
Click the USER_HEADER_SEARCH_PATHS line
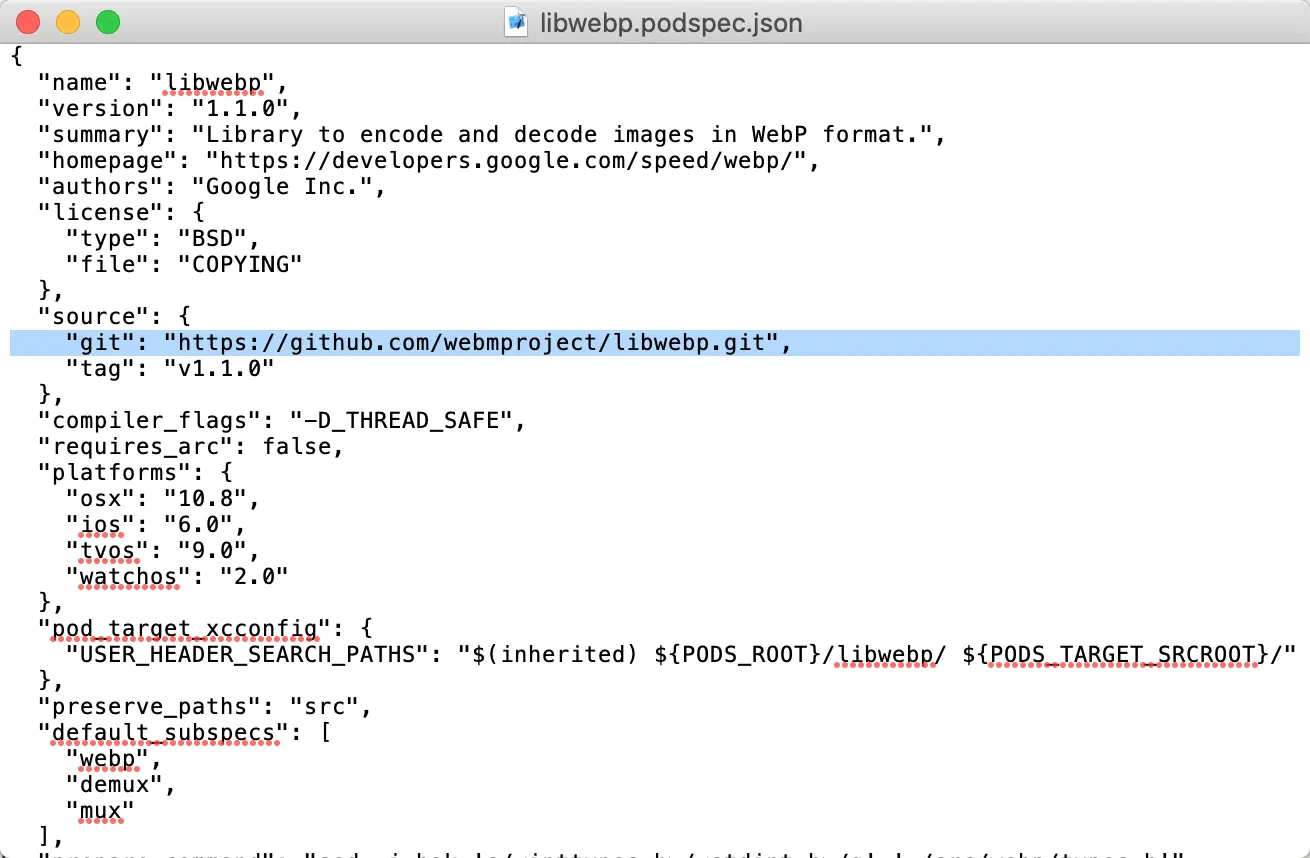coord(682,654)
